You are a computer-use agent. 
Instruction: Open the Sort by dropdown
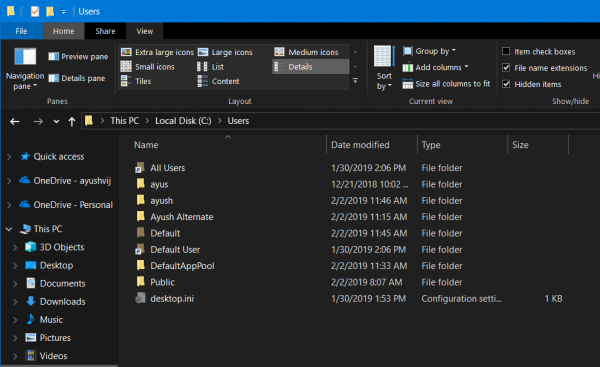[x=384, y=68]
